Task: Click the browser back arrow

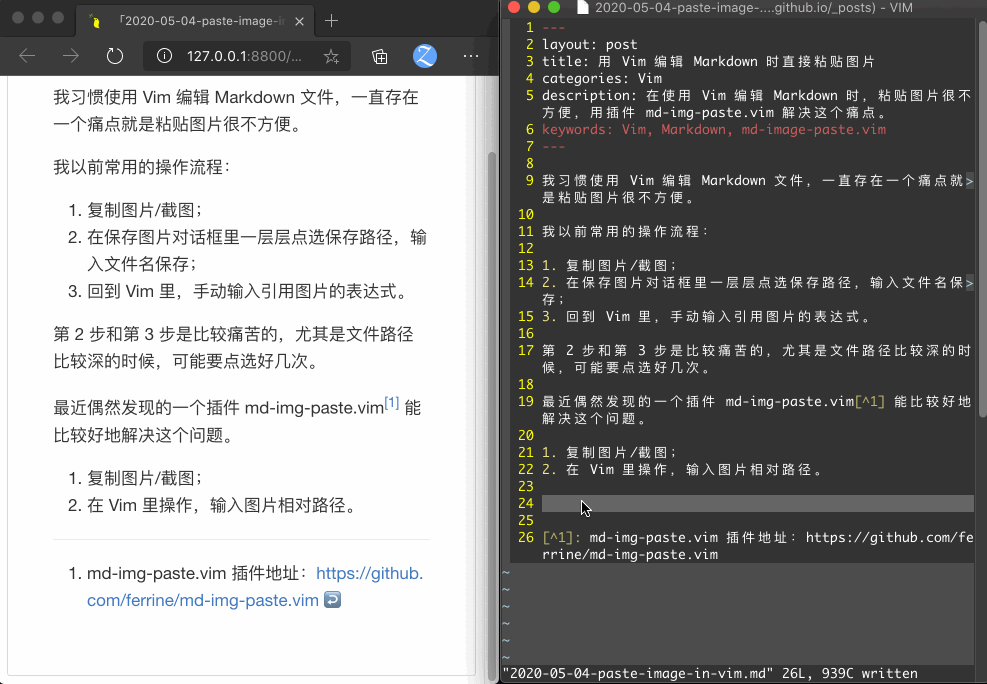Action: (x=27, y=56)
